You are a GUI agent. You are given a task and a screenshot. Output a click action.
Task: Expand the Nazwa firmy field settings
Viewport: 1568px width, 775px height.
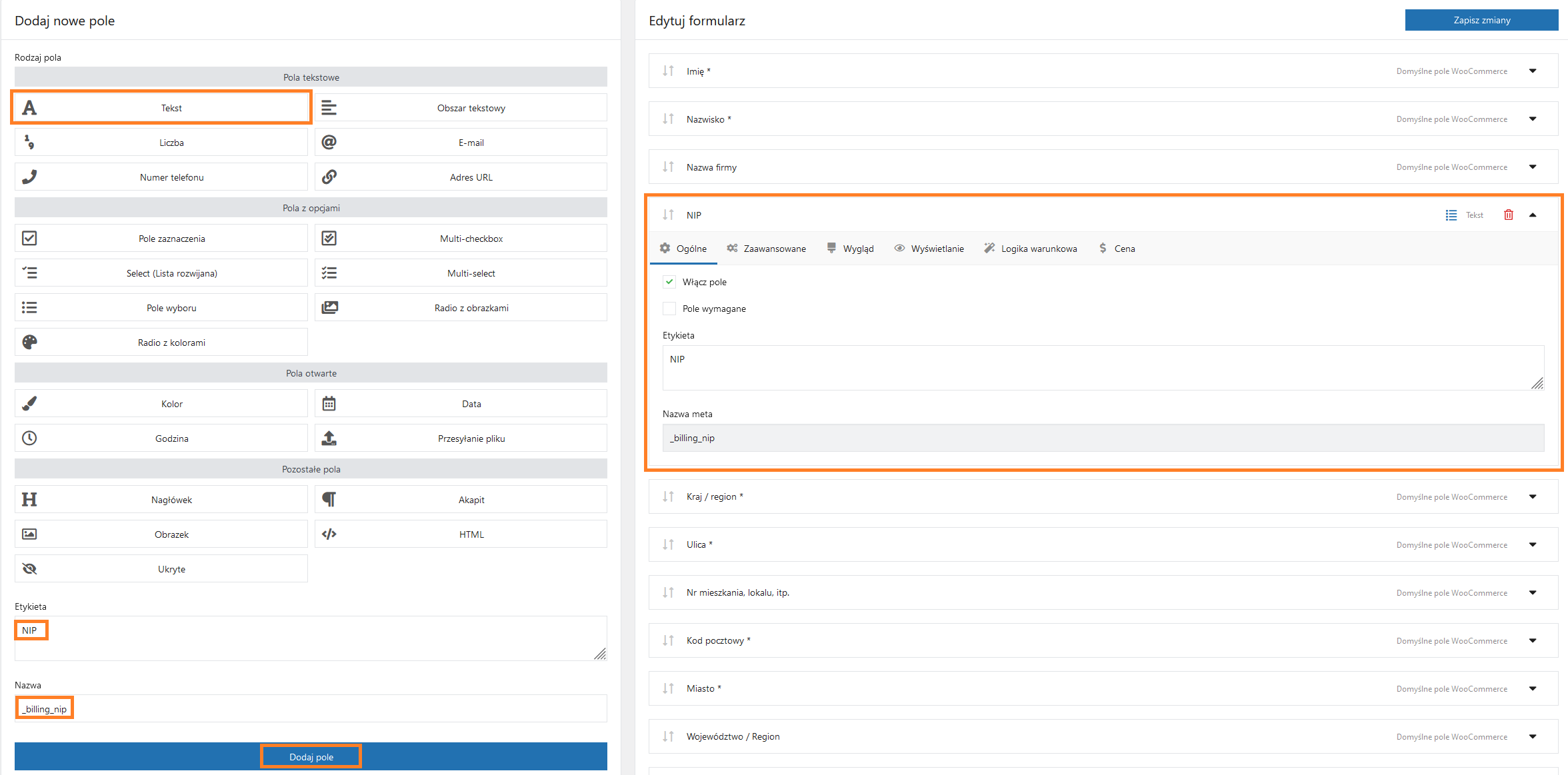click(1533, 167)
